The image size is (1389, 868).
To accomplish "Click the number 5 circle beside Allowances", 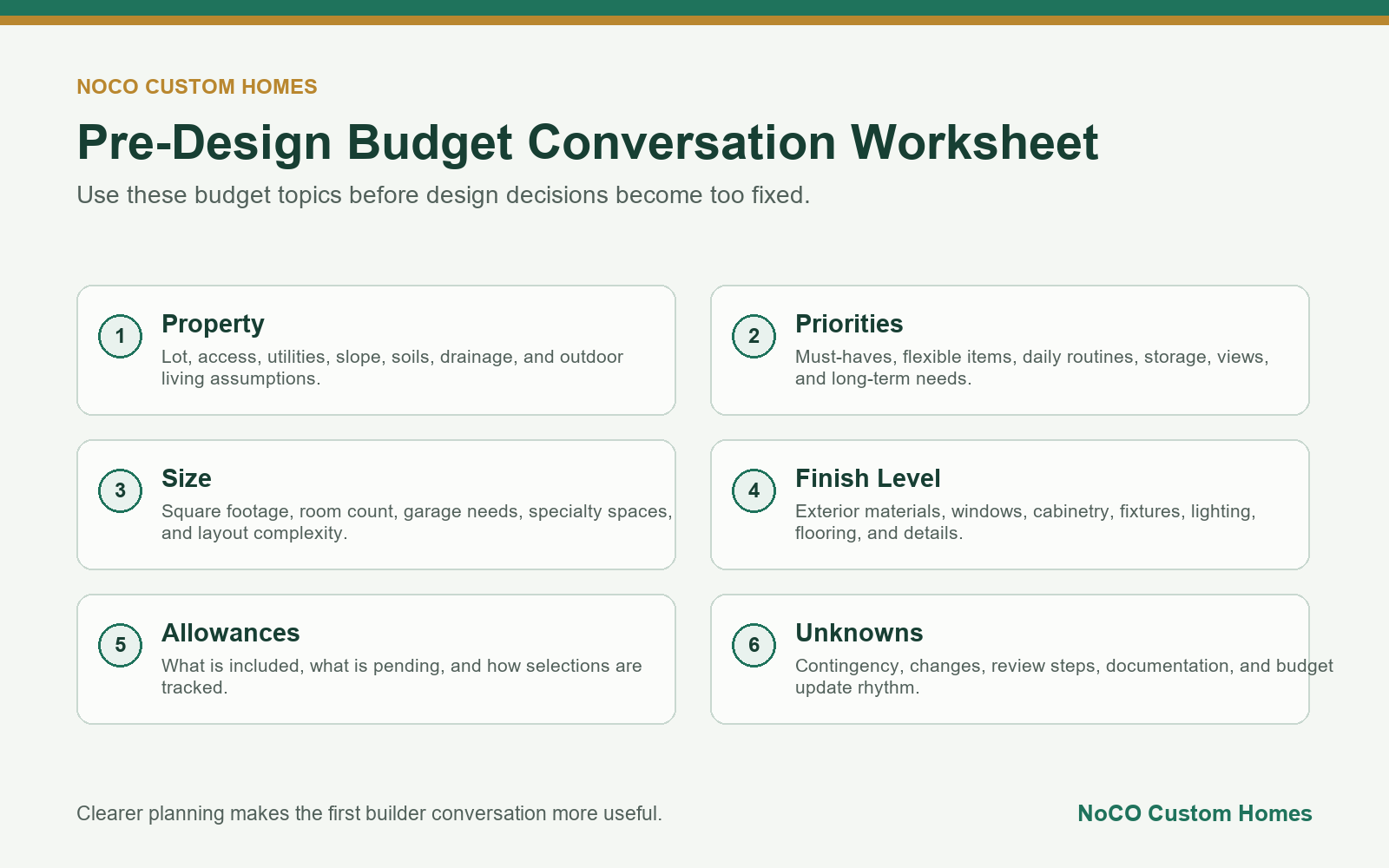I will click(120, 645).
